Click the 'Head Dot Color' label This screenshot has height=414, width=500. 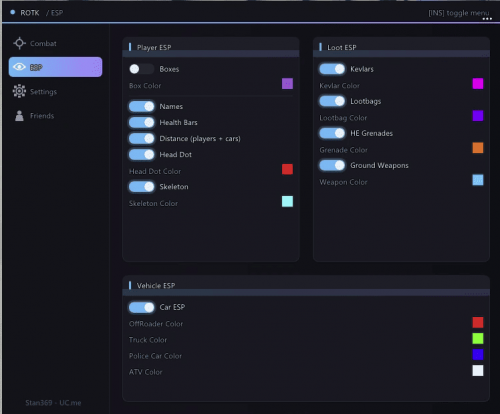coord(155,171)
